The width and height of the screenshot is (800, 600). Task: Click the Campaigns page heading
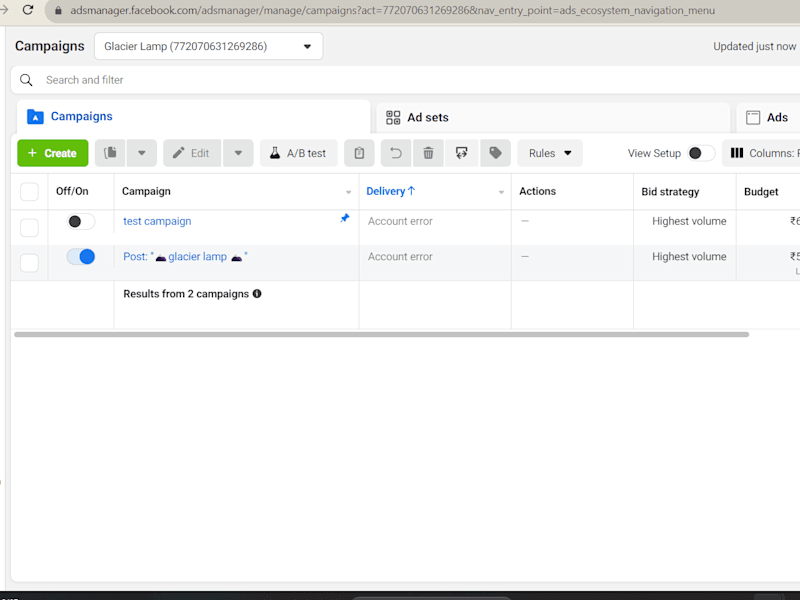point(49,46)
